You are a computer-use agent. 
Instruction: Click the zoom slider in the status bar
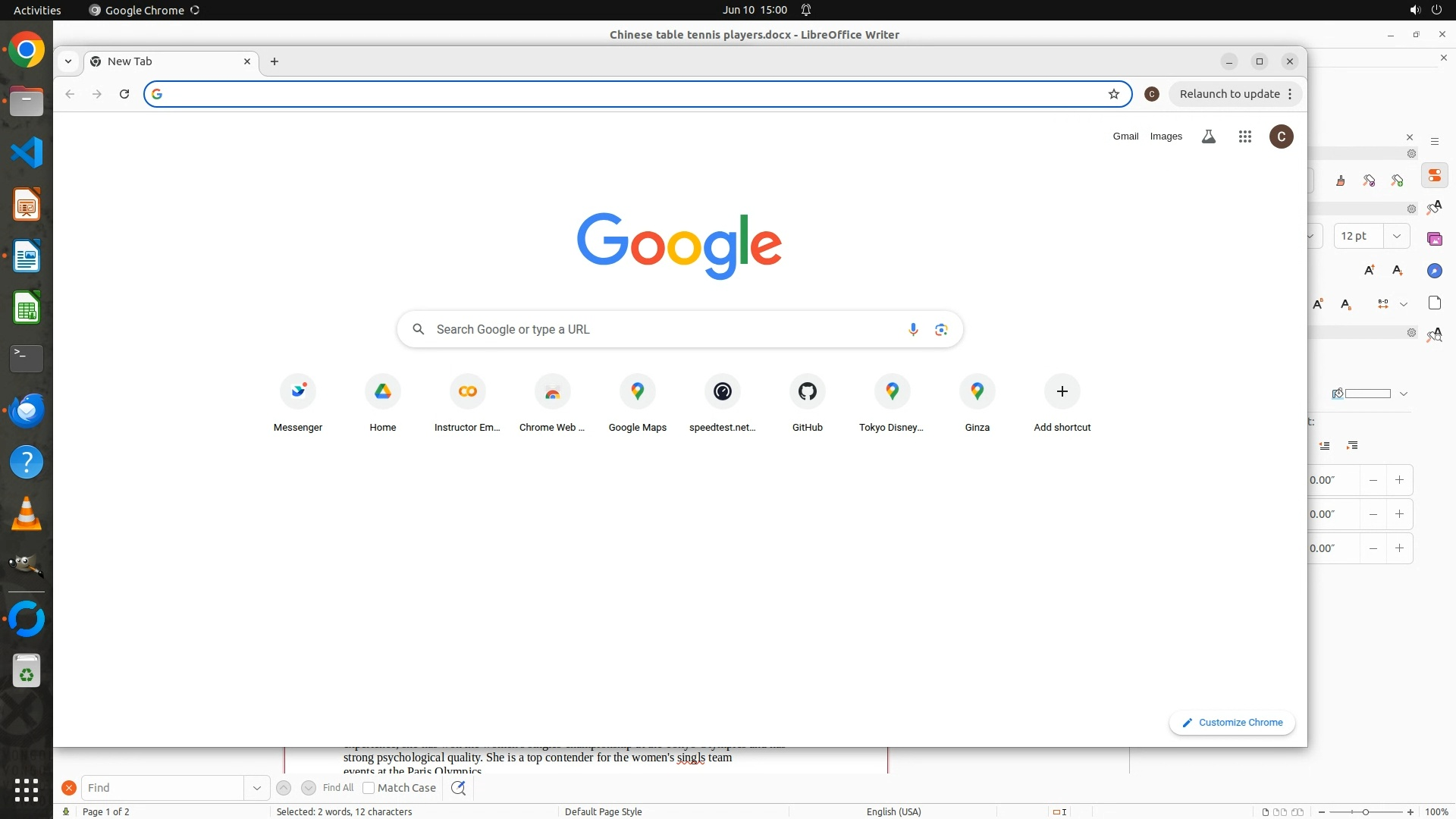coord(1366,811)
